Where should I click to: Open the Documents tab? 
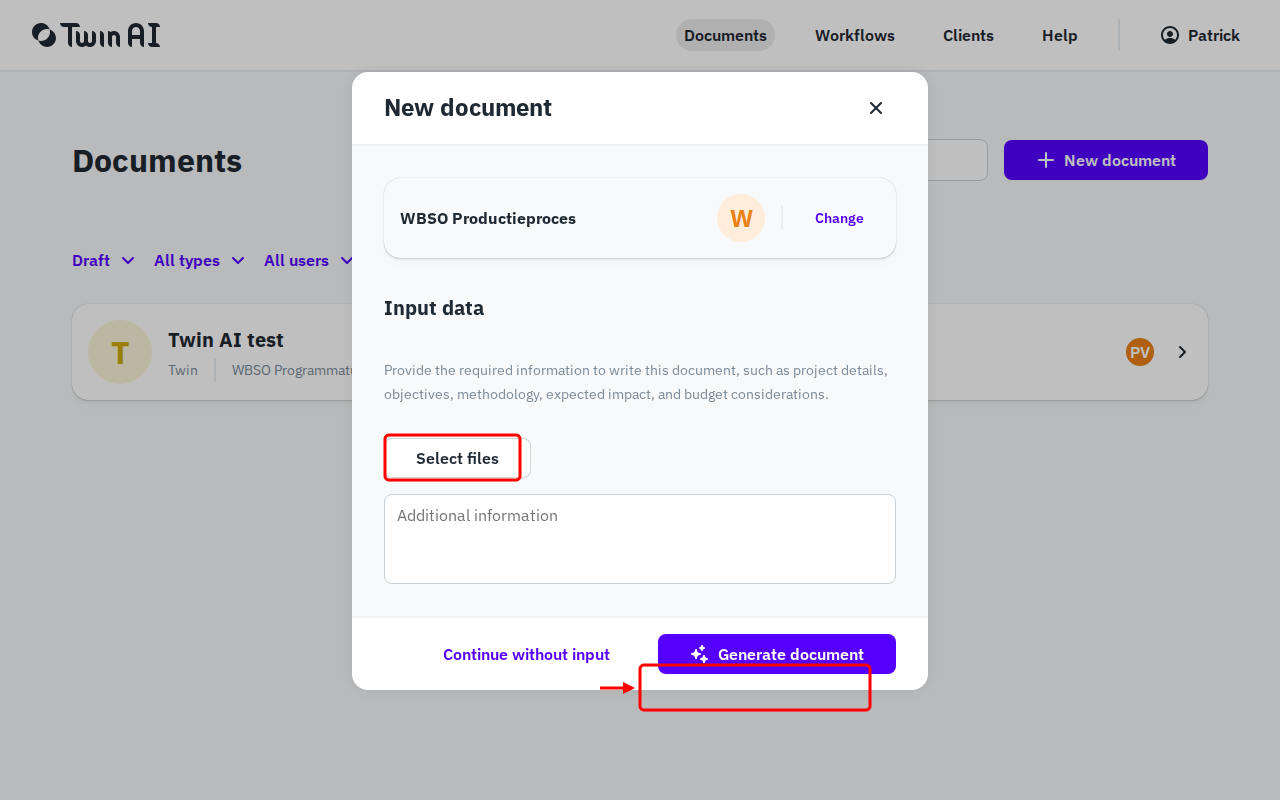725,35
